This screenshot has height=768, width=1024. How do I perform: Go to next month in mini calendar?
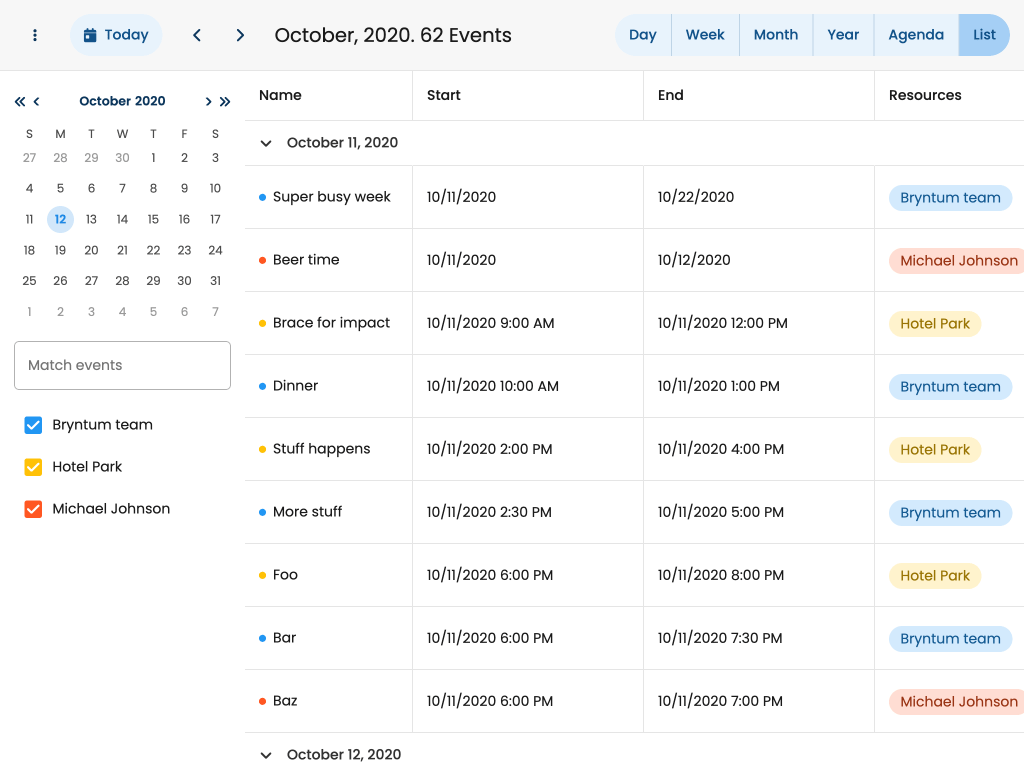pyautogui.click(x=208, y=101)
